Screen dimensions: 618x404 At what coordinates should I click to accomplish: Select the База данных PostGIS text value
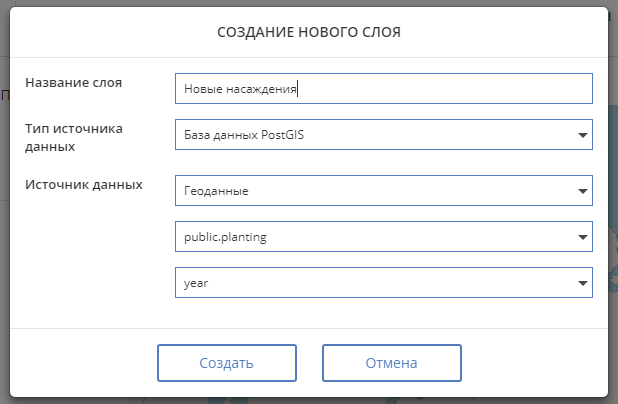[x=245, y=134]
